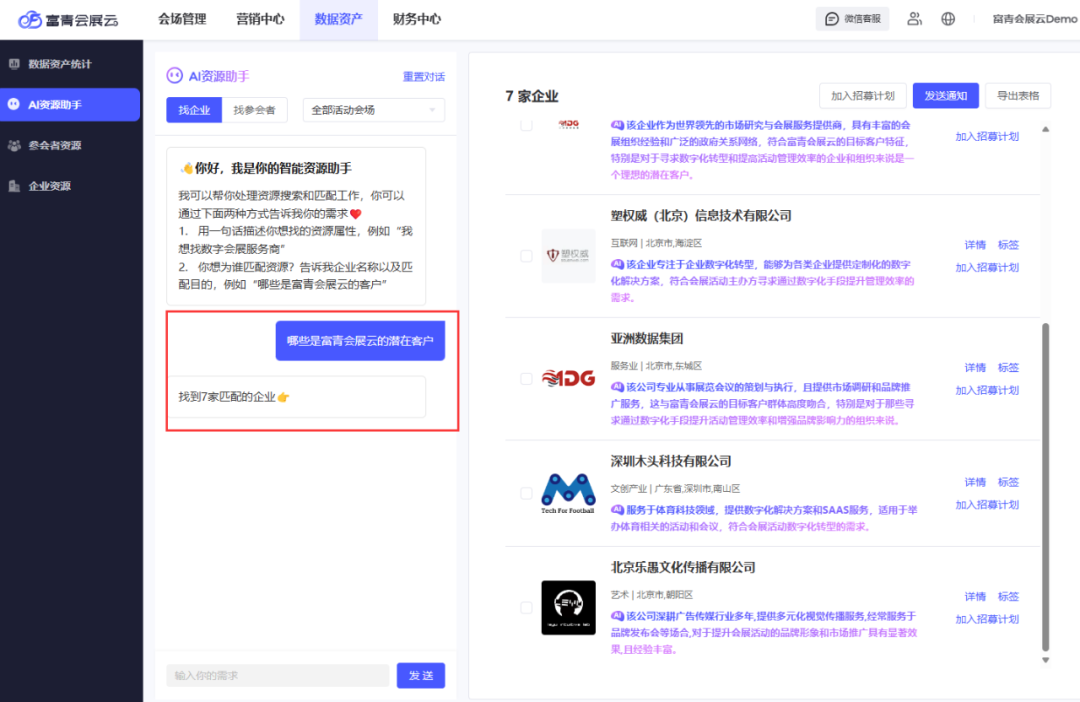Open 标签 for 塑权威 company

pyautogui.click(x=1008, y=245)
